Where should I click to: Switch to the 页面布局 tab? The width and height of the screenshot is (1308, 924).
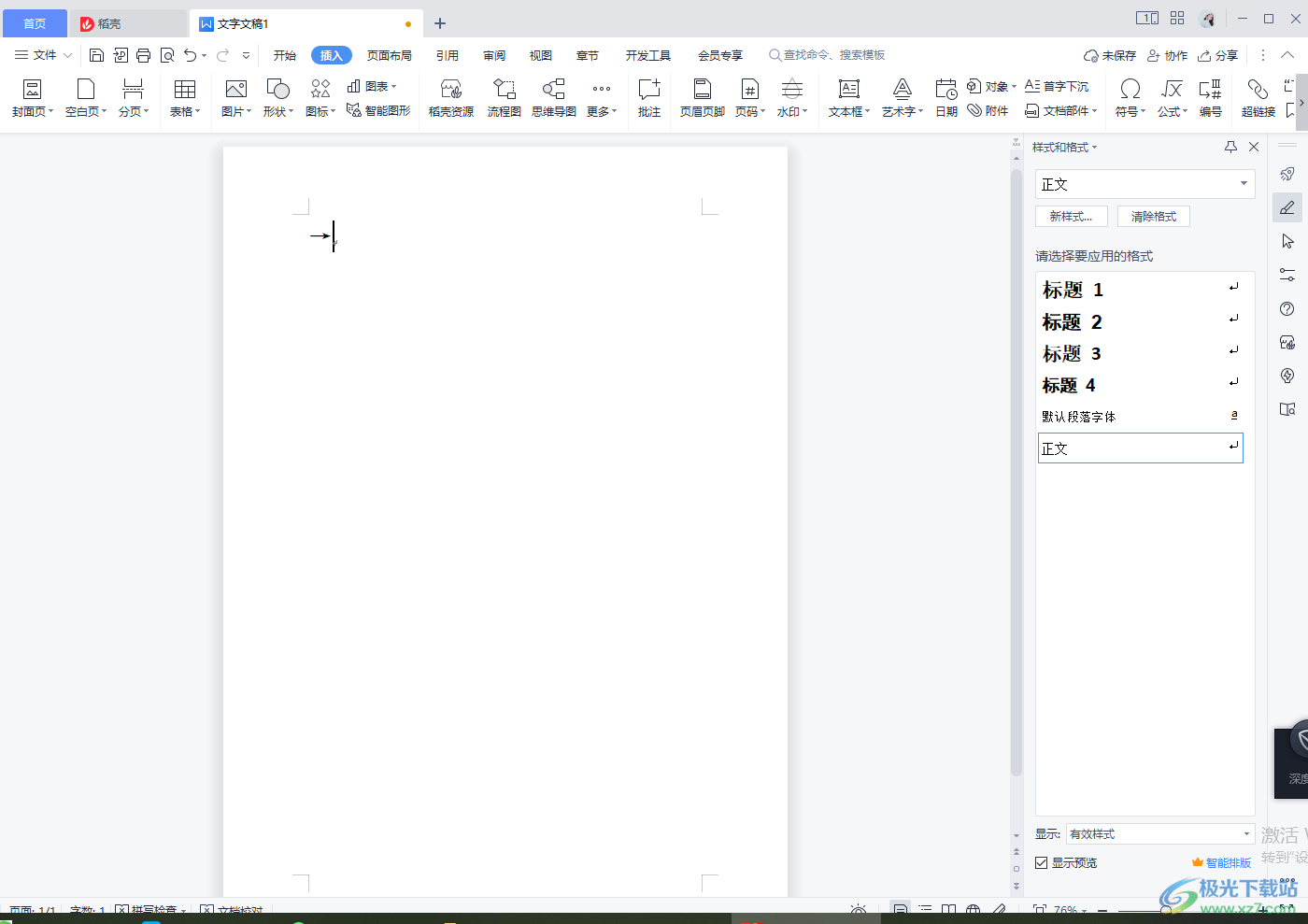tap(389, 55)
